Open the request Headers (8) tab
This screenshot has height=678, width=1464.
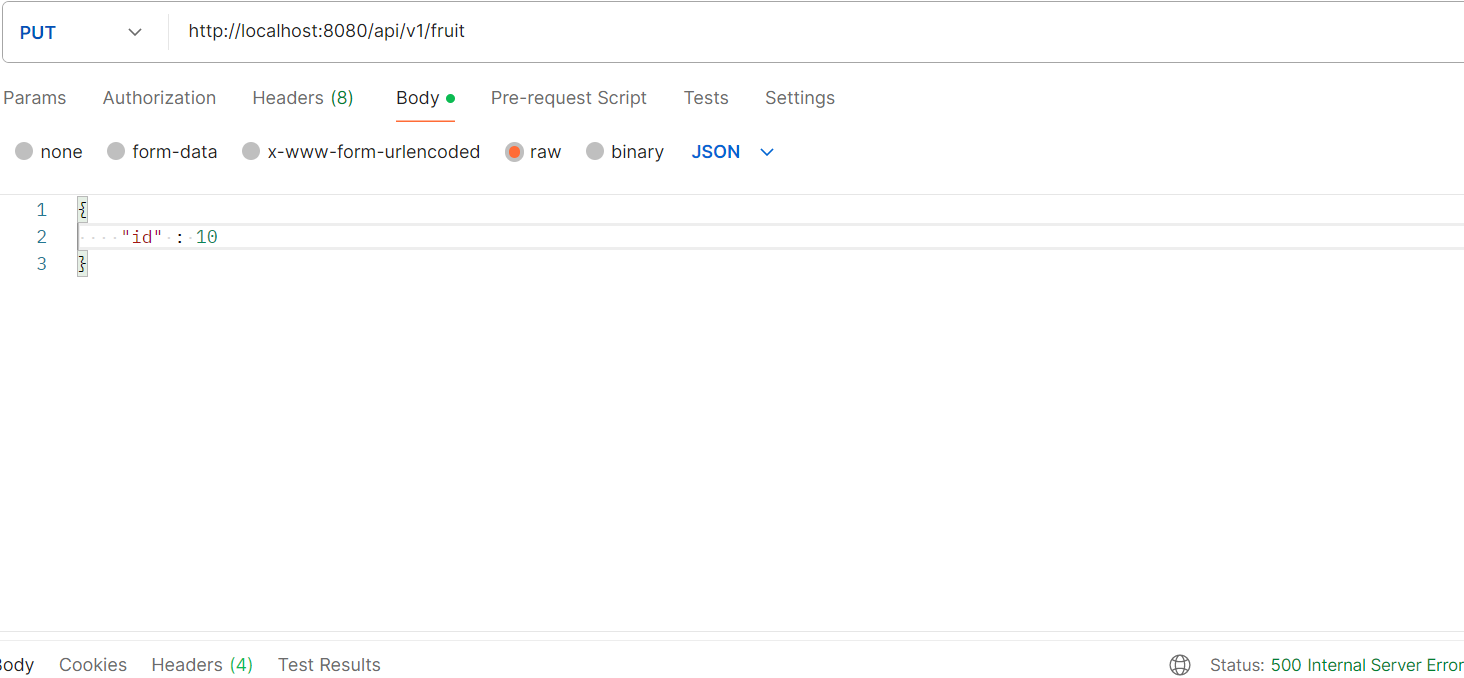tap(303, 98)
